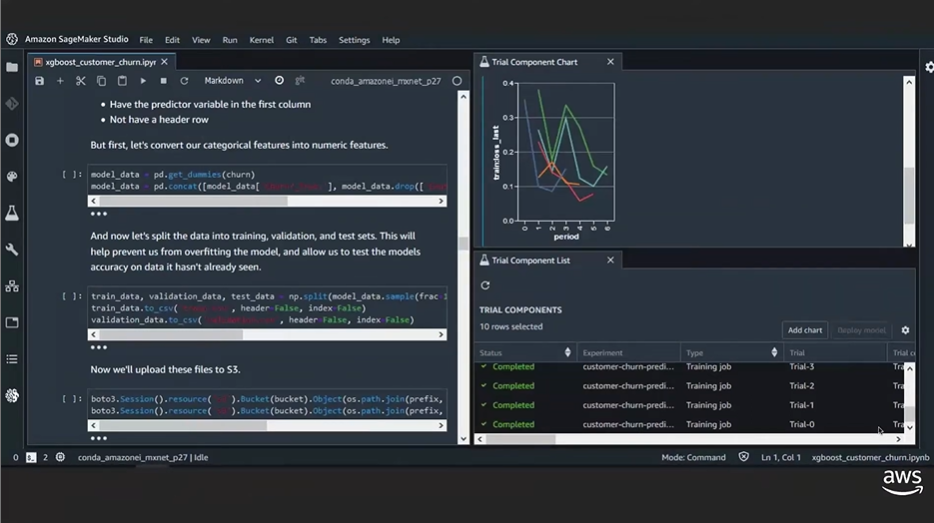Open the cell type Markdown dropdown
The height and width of the screenshot is (523, 934).
(232, 80)
